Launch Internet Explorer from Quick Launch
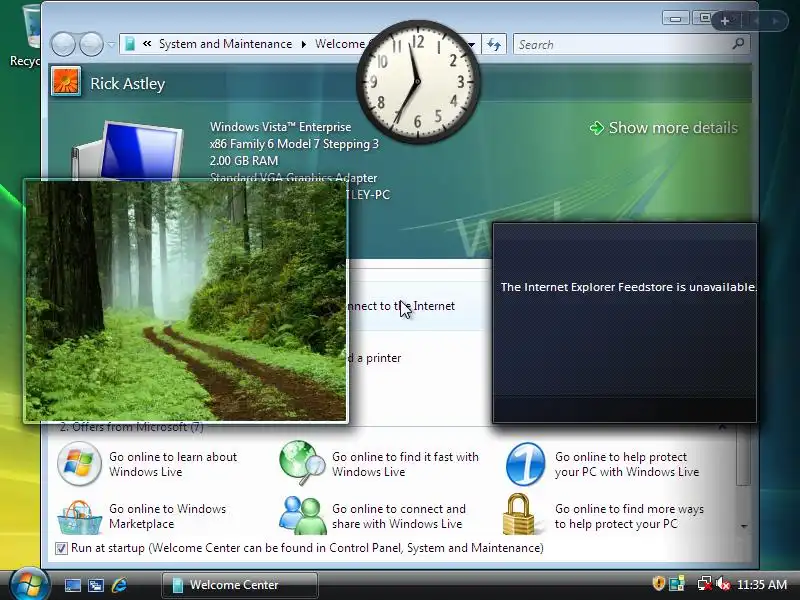 point(119,585)
